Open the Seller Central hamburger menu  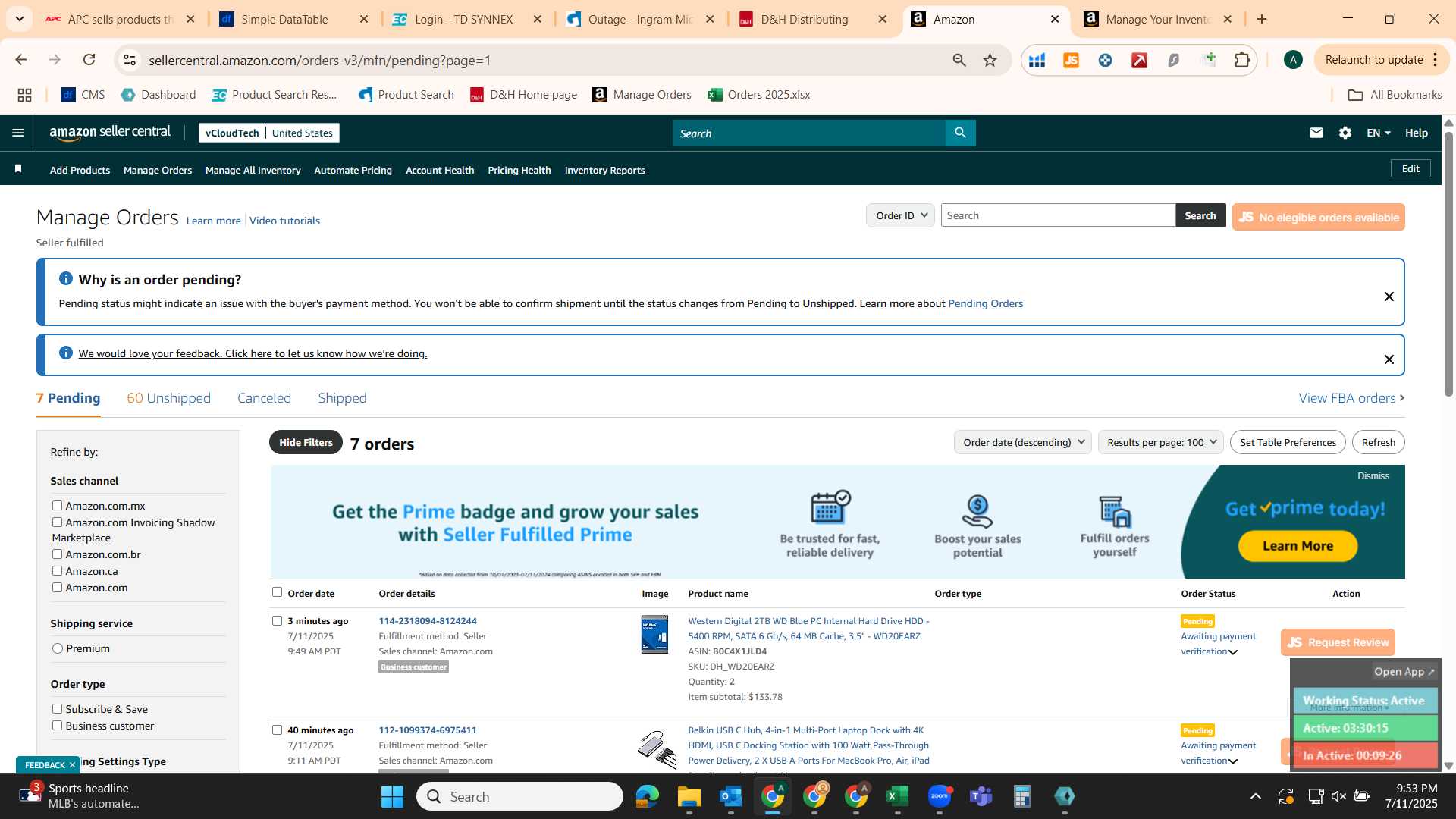tap(18, 133)
